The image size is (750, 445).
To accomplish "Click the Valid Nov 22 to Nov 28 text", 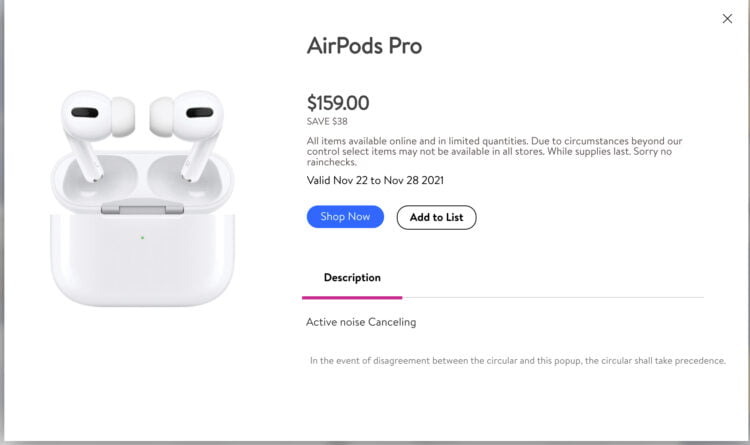I will (x=375, y=181).
